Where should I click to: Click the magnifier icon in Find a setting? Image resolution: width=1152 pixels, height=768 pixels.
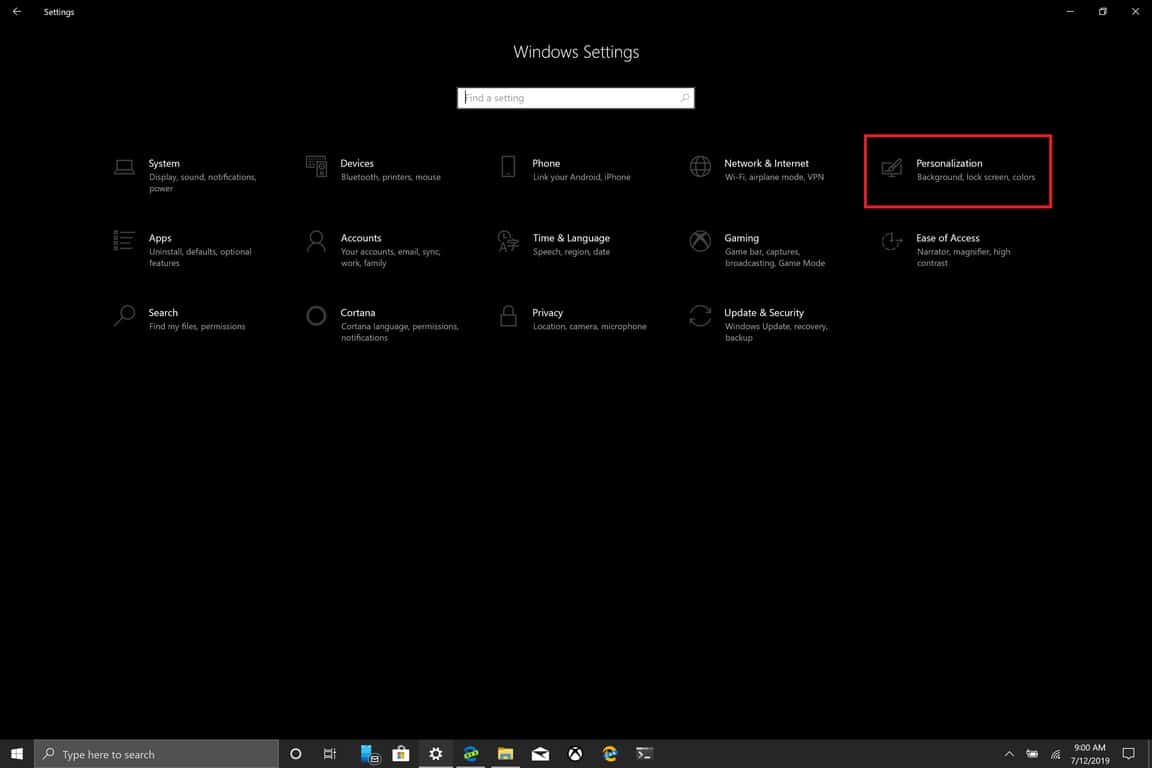point(684,98)
